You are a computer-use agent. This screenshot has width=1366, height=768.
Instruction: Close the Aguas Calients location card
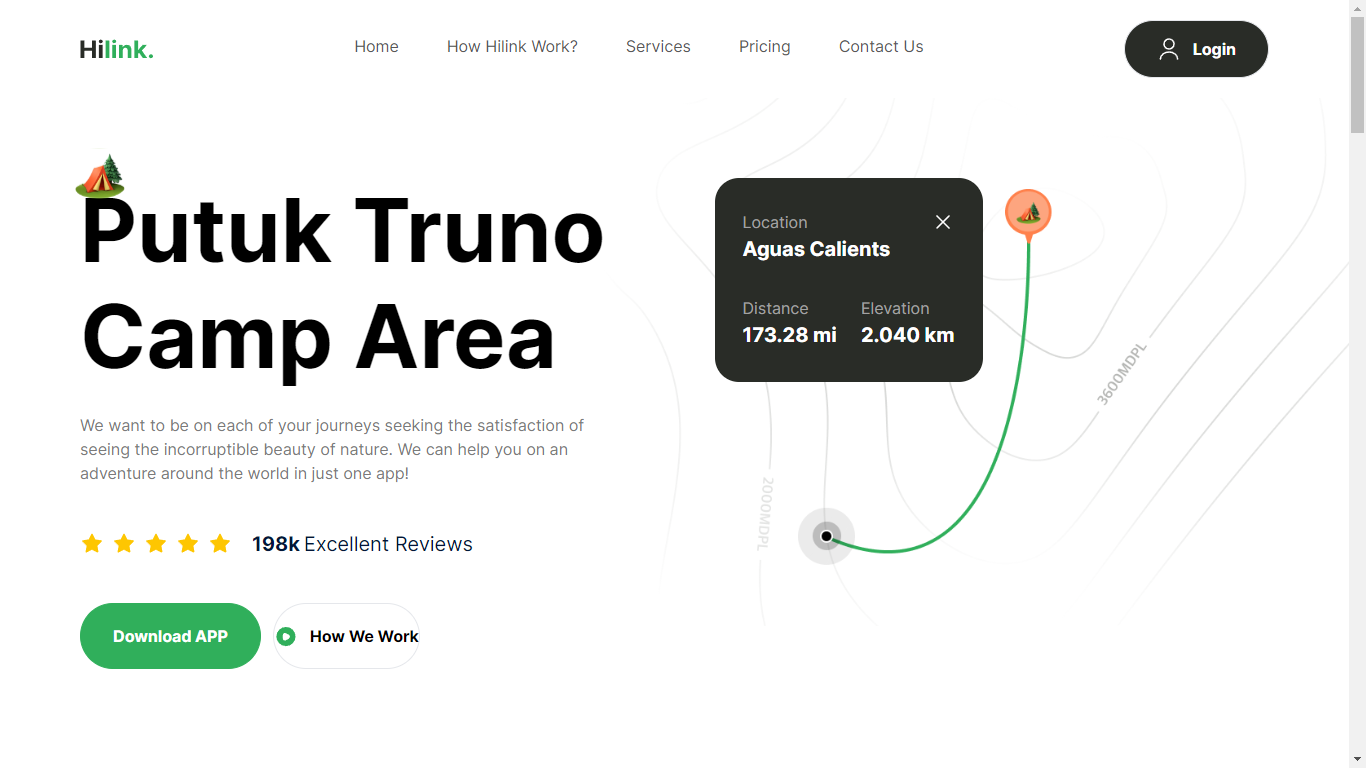tap(943, 222)
